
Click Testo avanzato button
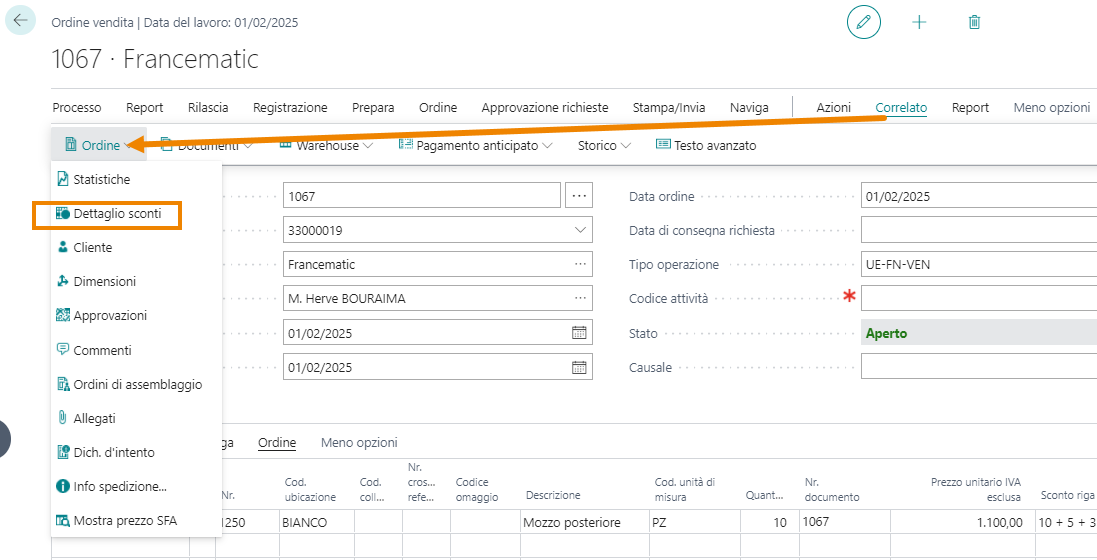pyautogui.click(x=706, y=146)
